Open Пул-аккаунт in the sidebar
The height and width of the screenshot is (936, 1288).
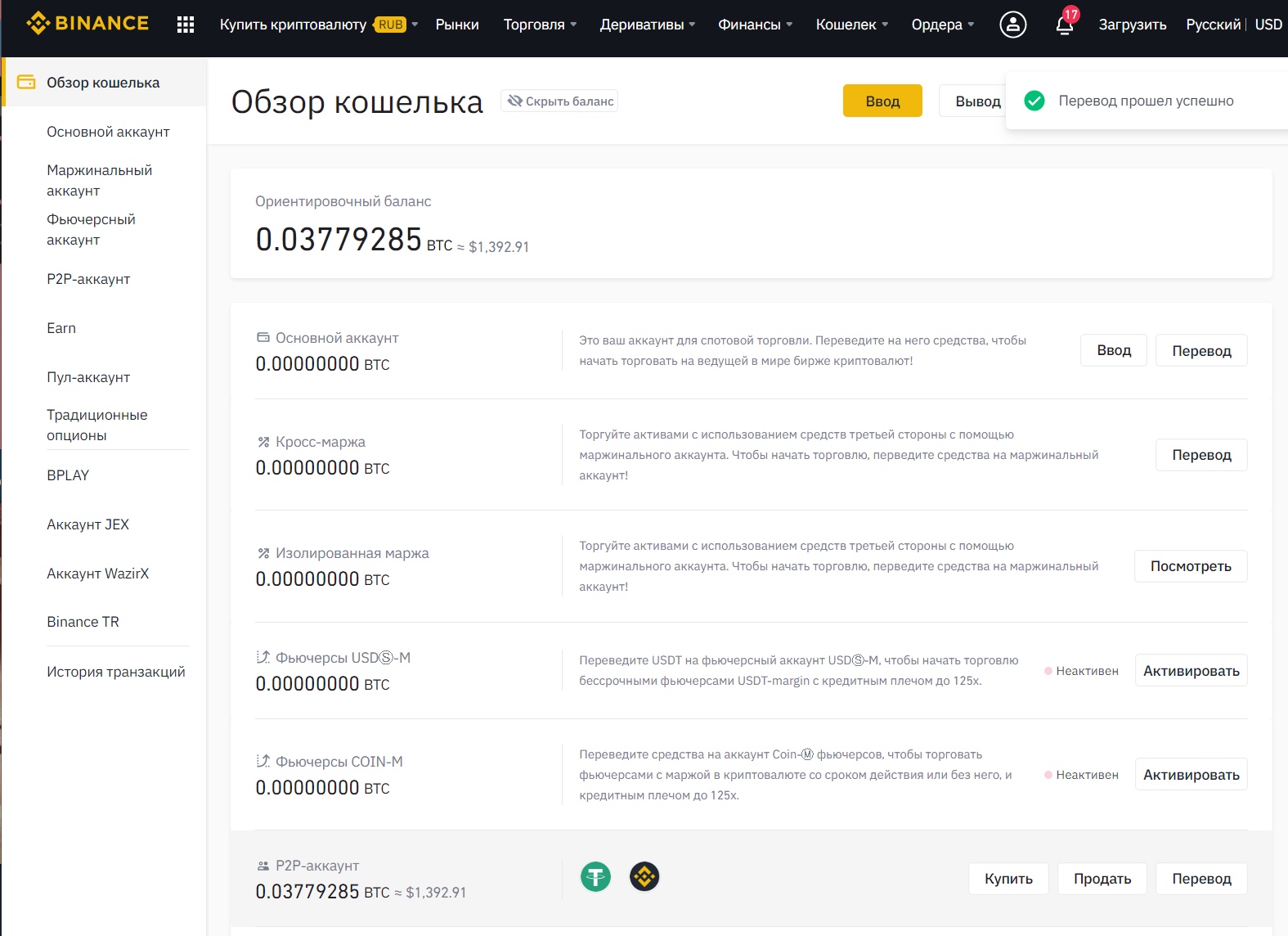point(88,377)
